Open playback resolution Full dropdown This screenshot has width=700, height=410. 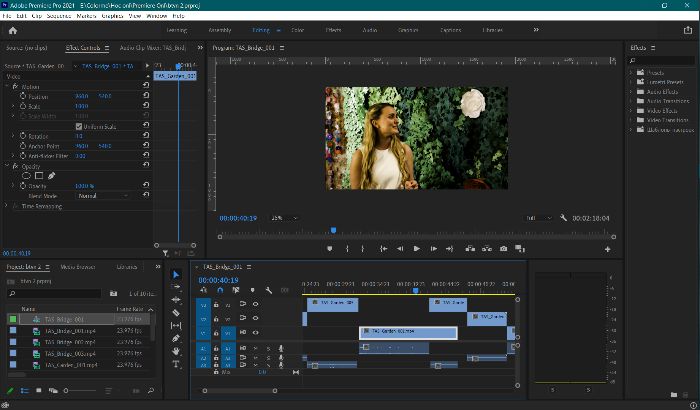(x=539, y=218)
